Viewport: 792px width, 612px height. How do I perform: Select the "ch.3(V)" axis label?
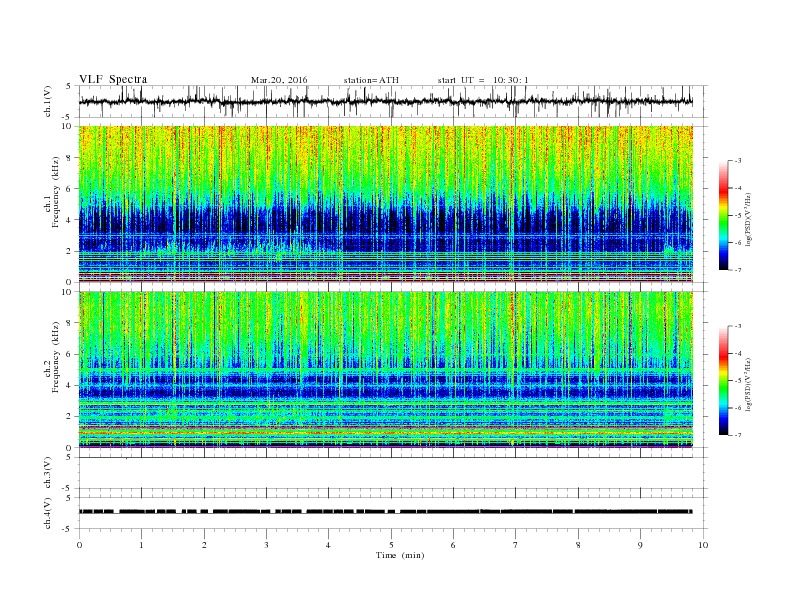coord(48,473)
